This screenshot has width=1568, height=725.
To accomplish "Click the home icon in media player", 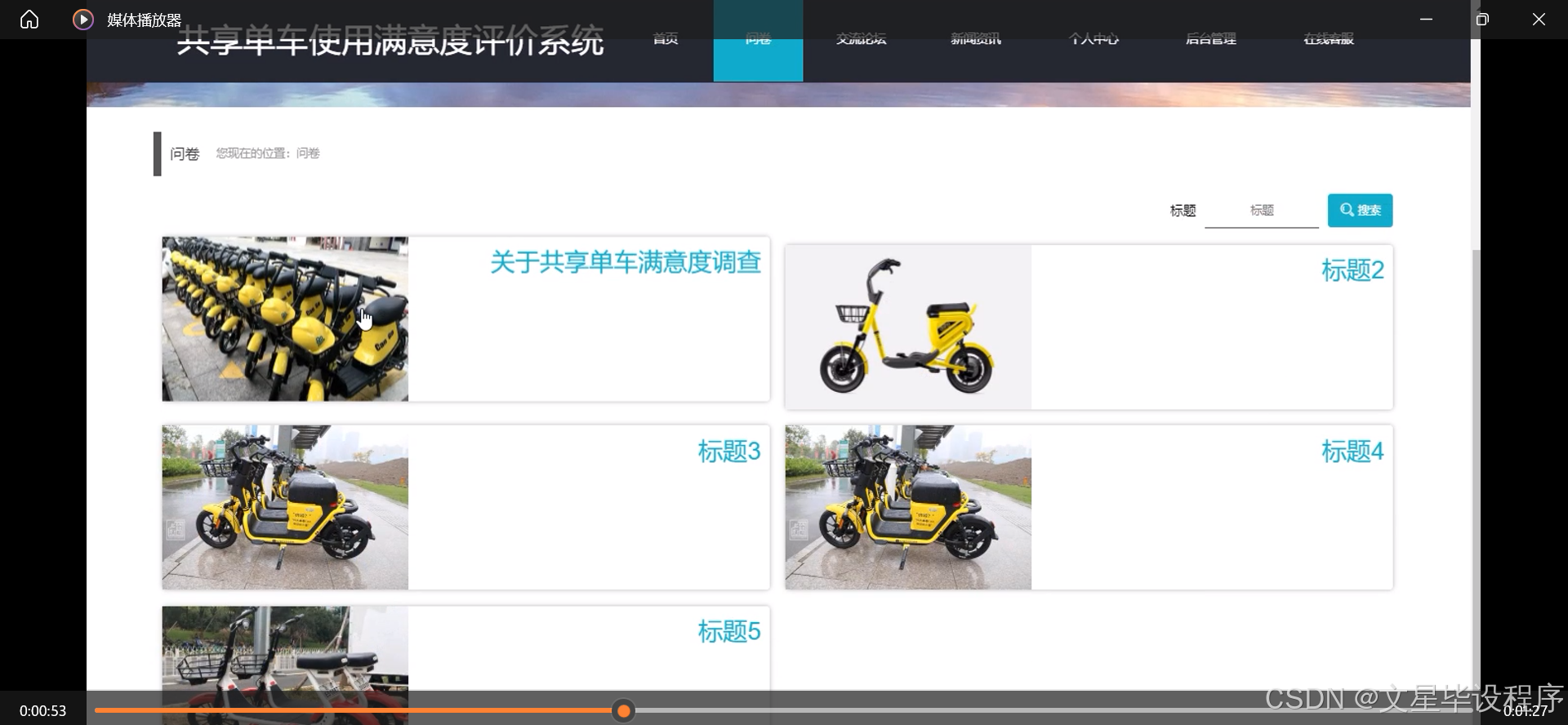I will (x=29, y=19).
